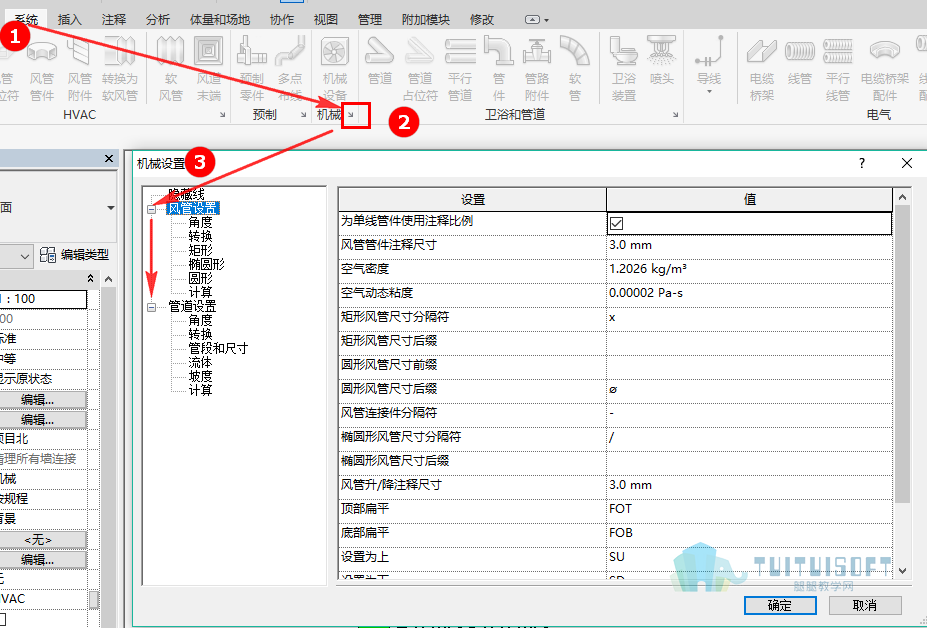Select 矩形 under 风管设置

pyautogui.click(x=200, y=250)
